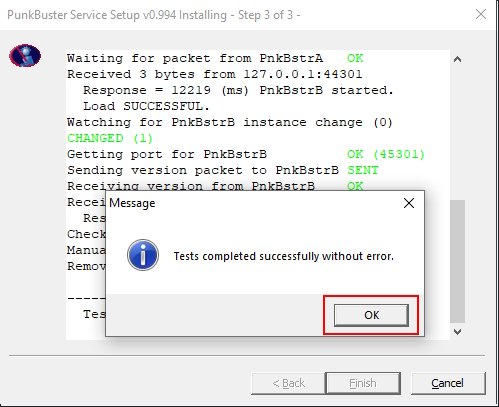Click the scrollbar track above the thumb
499x407 pixels.
point(458,133)
